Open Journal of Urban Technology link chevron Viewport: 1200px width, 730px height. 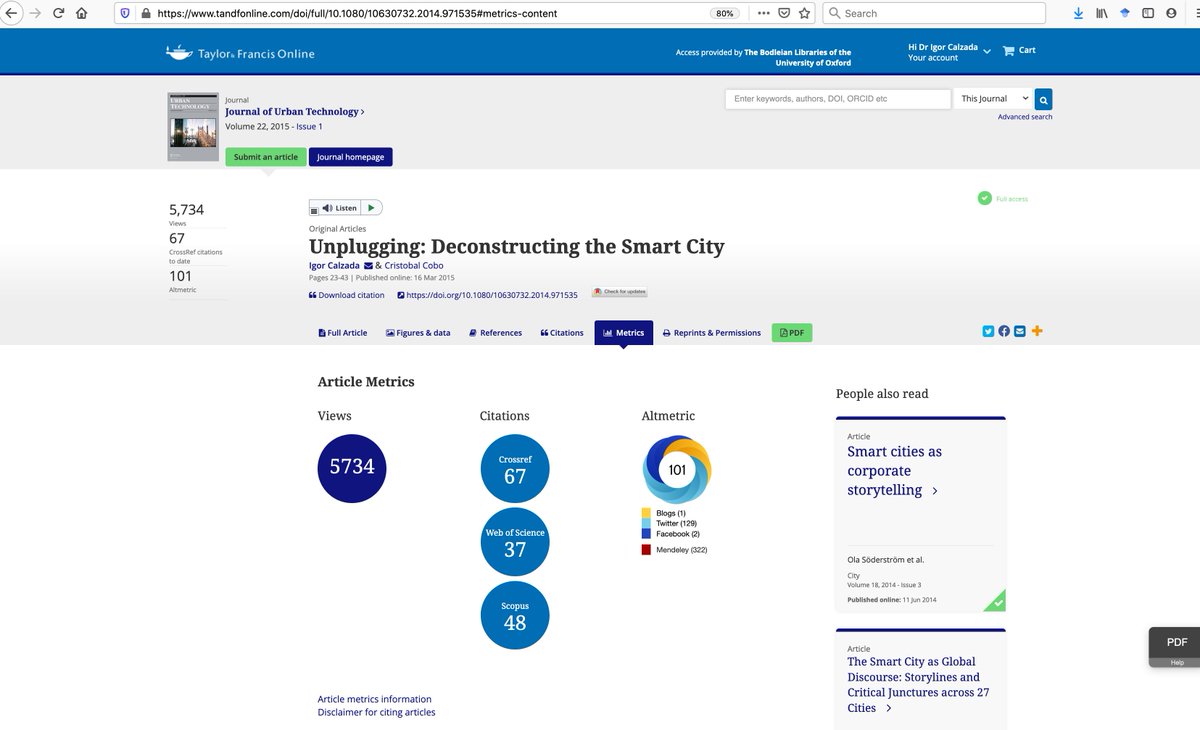362,112
